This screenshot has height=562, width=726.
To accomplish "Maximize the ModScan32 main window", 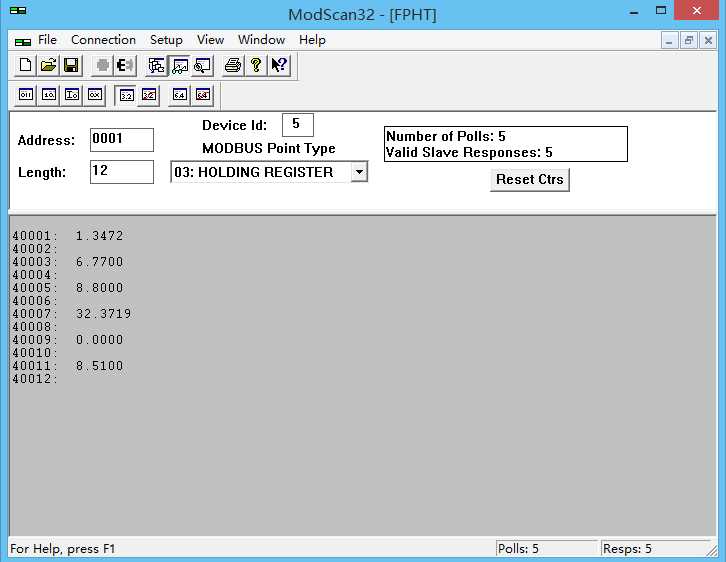I will pyautogui.click(x=661, y=11).
